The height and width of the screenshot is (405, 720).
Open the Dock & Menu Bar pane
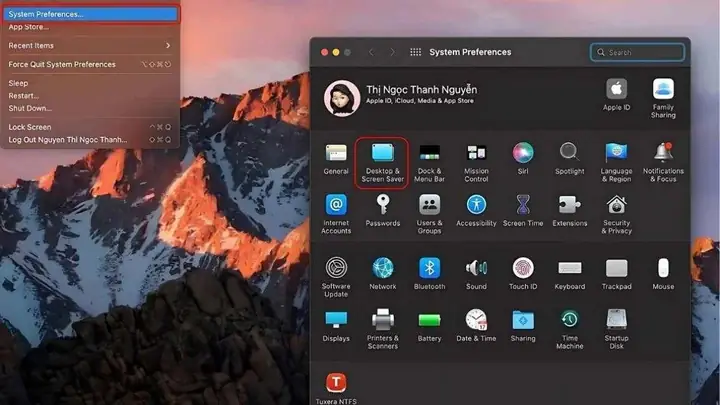coord(429,163)
